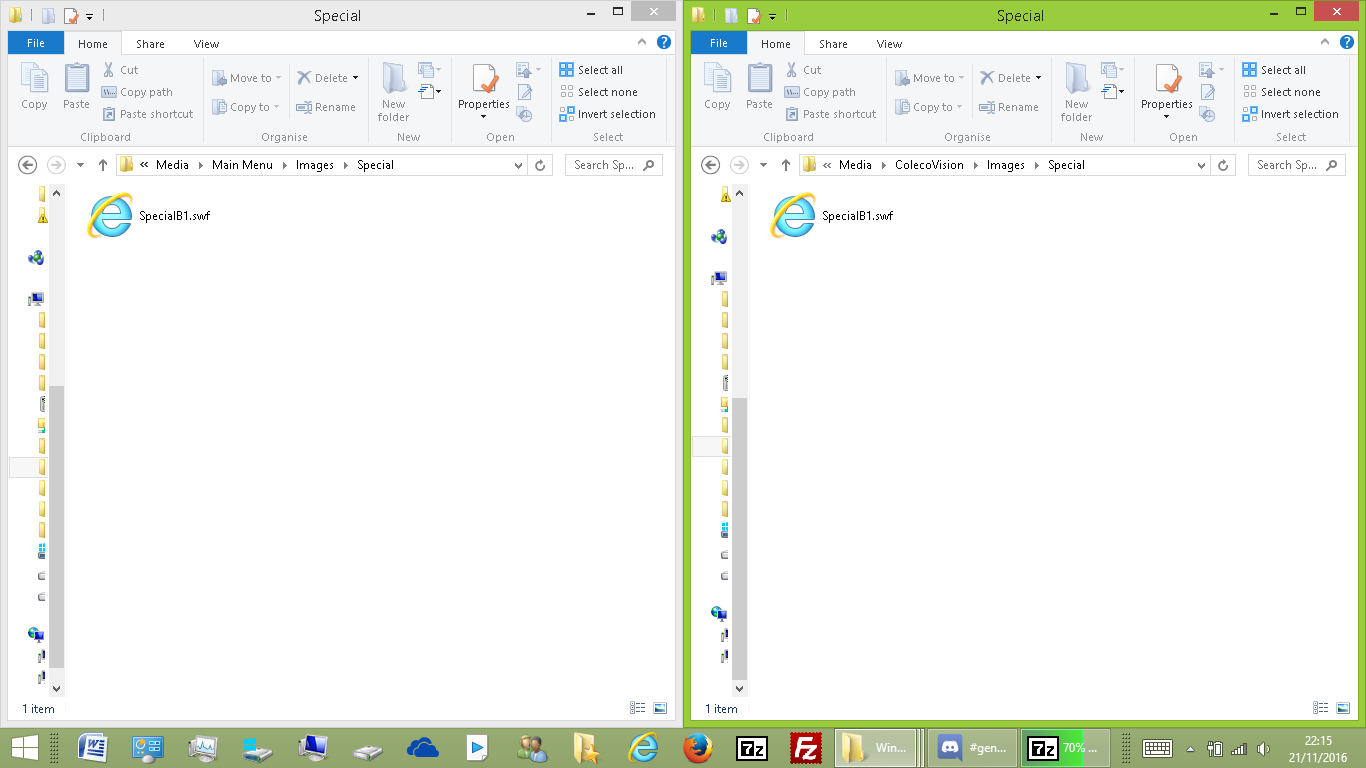Switch to Share tab in the right window
The width and height of the screenshot is (1366, 768).
point(833,44)
